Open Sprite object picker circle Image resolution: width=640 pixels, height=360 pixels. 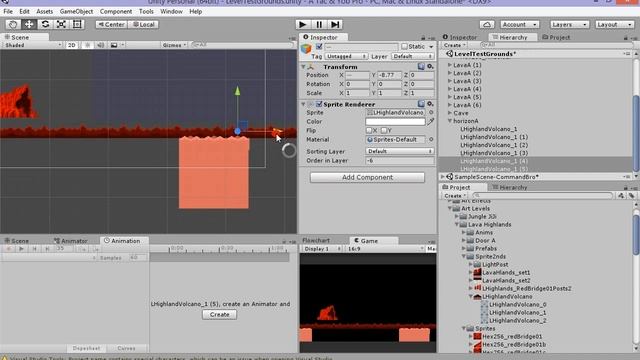tap(431, 112)
